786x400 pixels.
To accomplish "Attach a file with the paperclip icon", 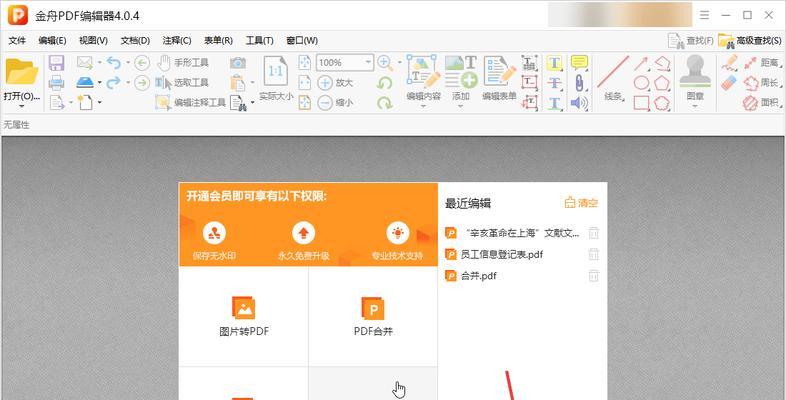I will pos(579,83).
